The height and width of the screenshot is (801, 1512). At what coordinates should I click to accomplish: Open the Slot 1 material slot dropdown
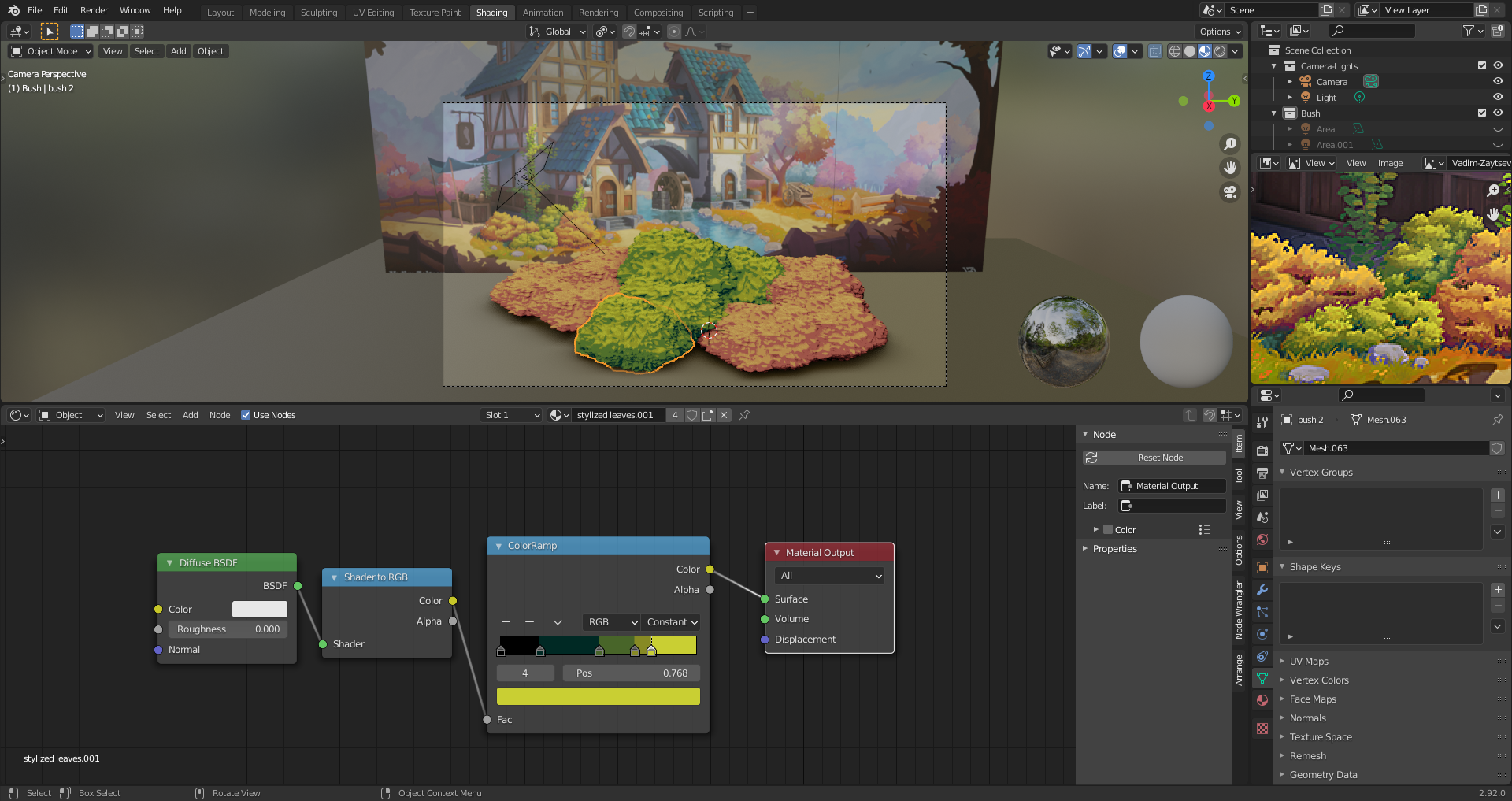[512, 415]
